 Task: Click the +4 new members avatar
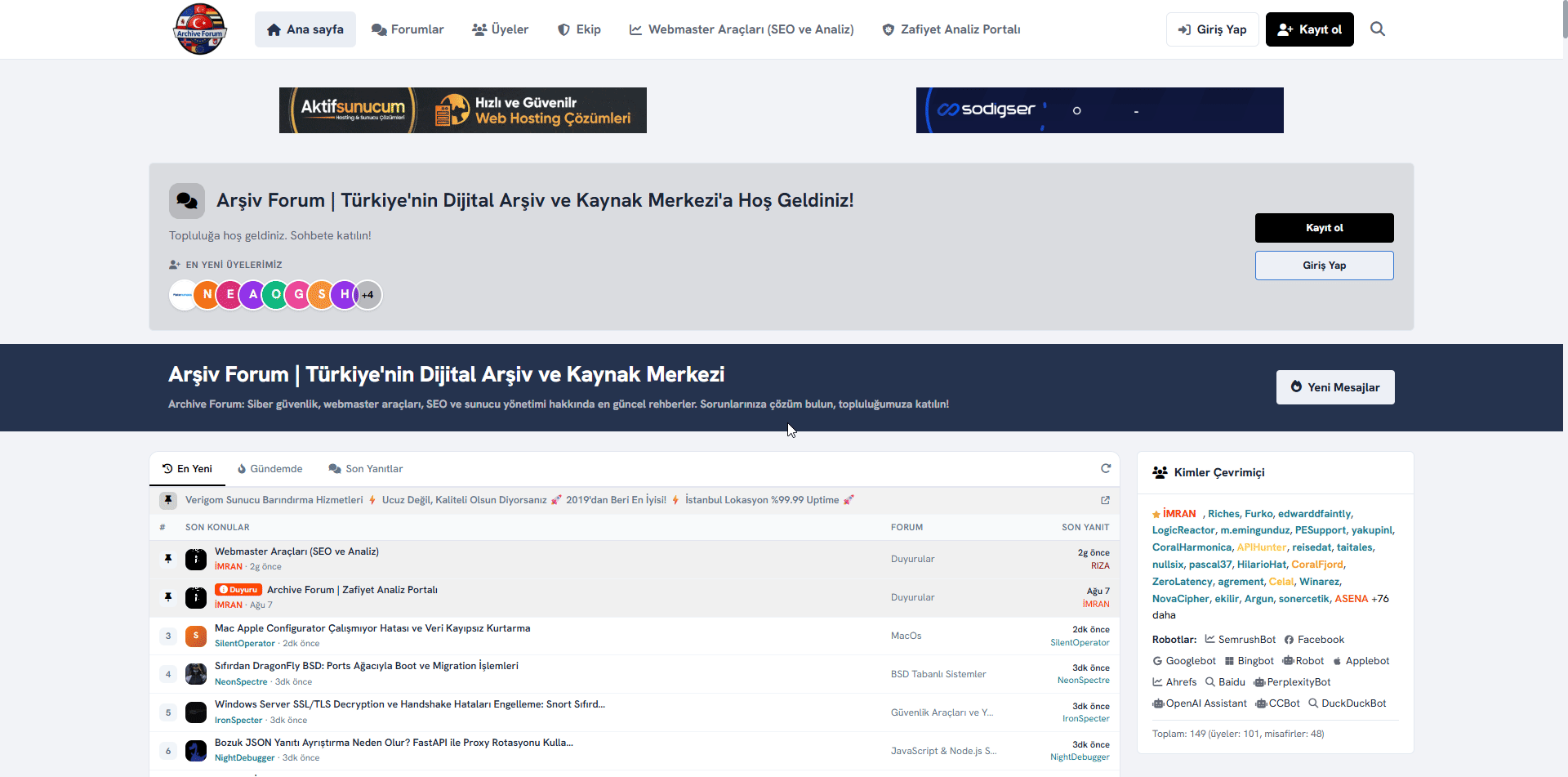click(x=368, y=295)
